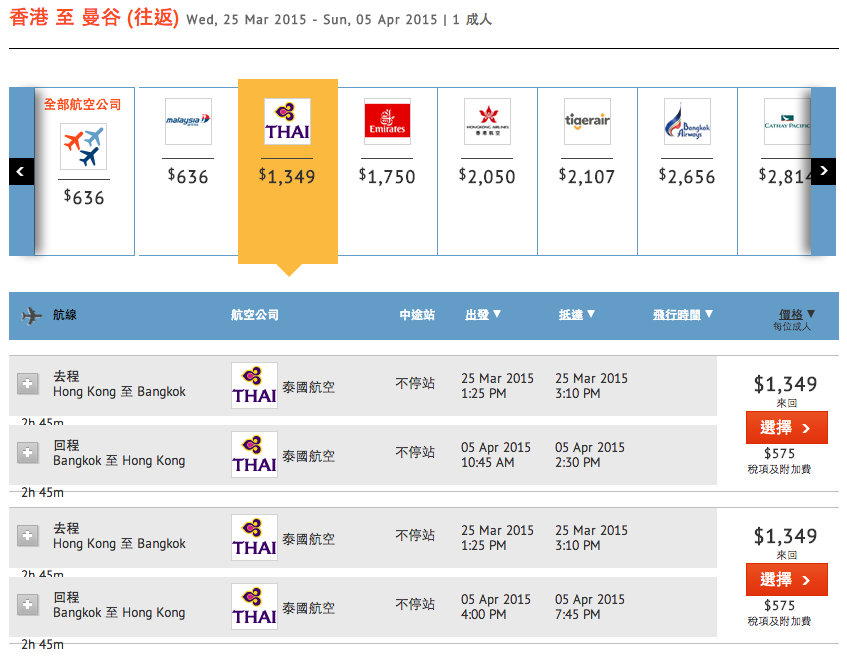Select the Malaysia Airlines $636 fare tab
Viewport: 847px width, 657px height.
188,171
